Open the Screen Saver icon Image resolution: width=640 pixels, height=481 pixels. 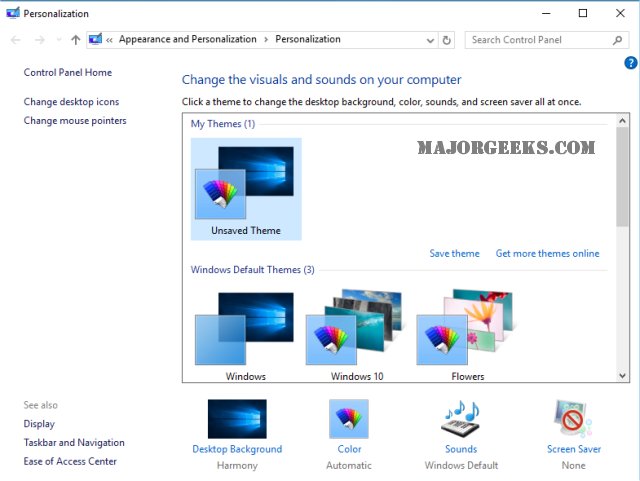click(573, 419)
